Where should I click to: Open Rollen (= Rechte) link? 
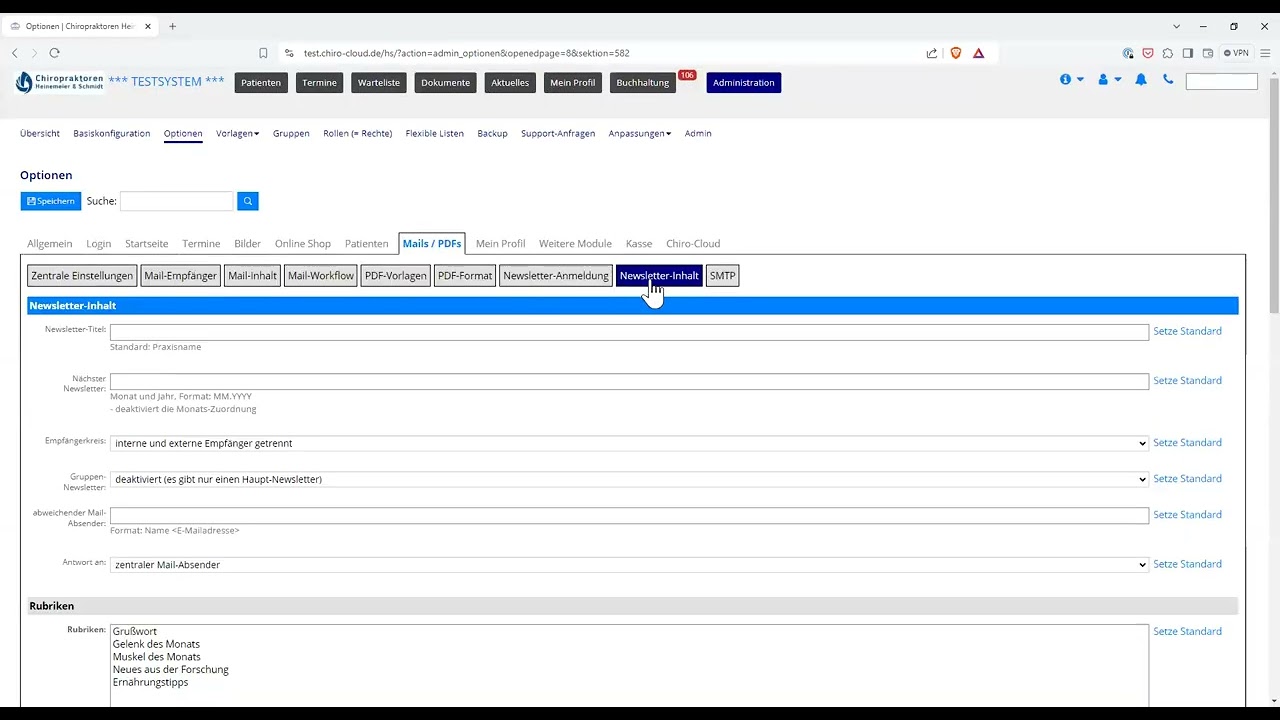coord(357,133)
